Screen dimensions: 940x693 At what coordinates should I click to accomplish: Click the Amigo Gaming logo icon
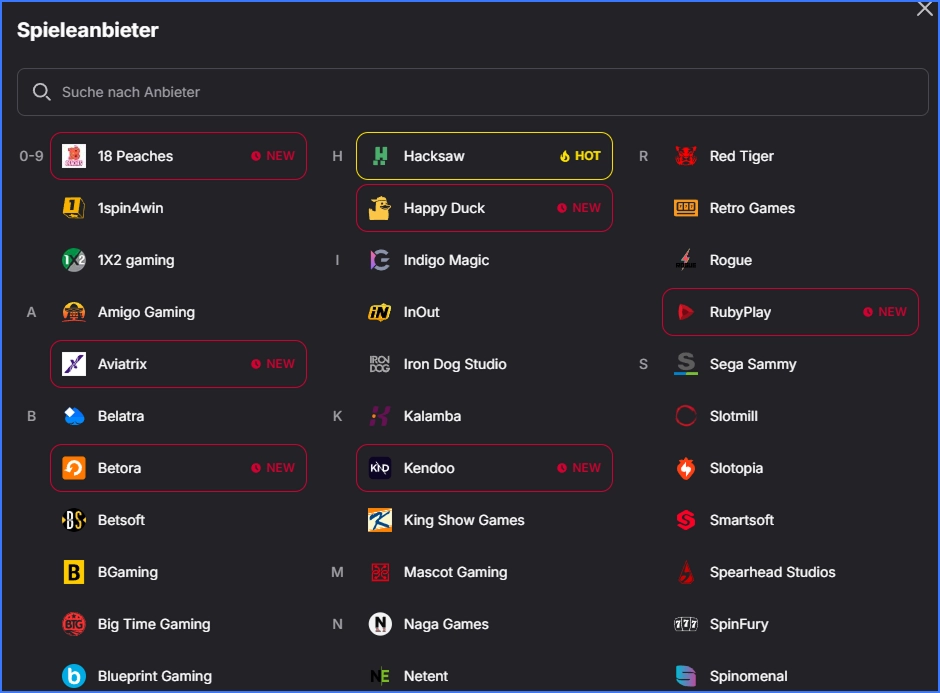(x=74, y=312)
